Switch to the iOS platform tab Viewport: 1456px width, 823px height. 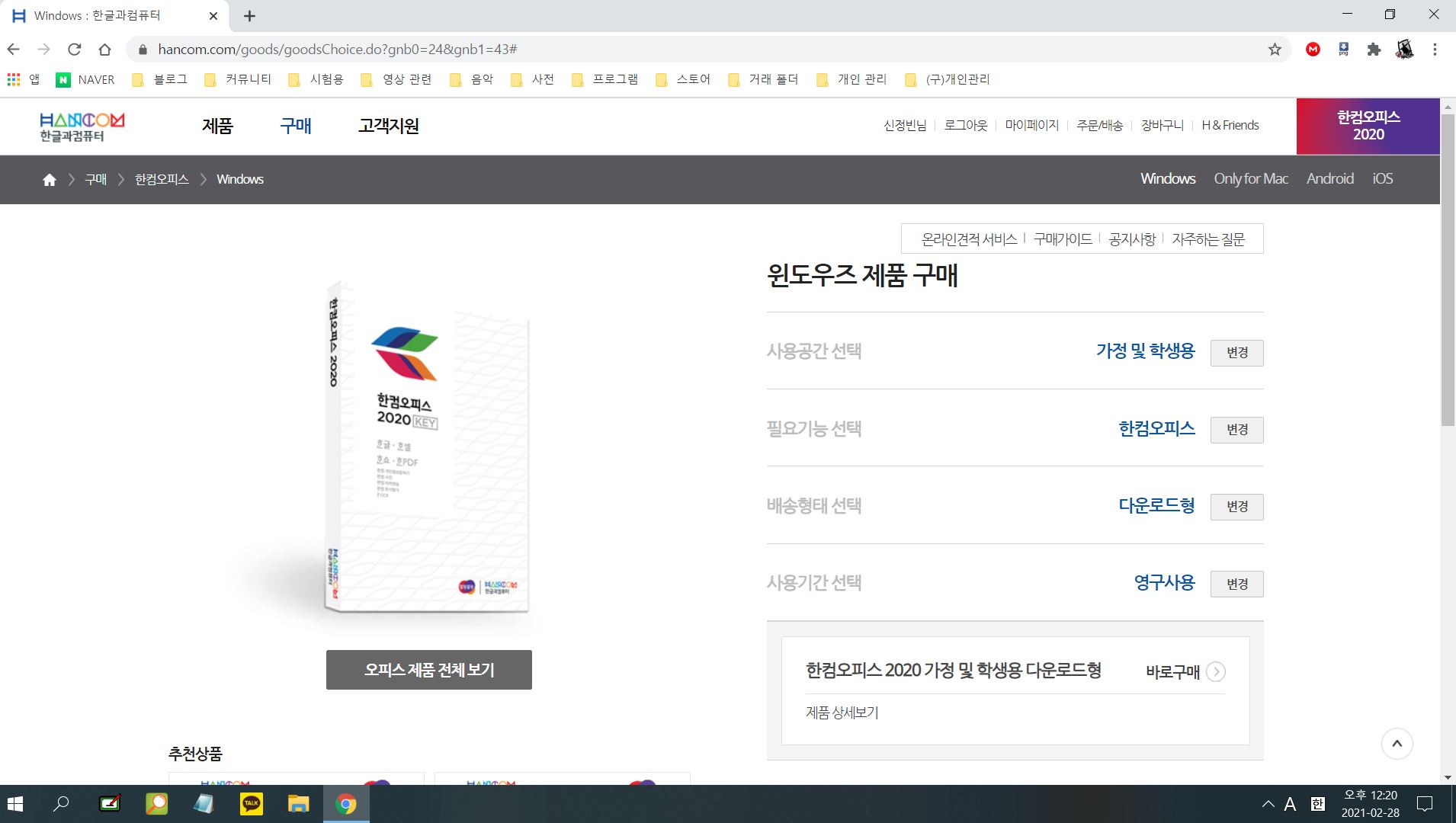click(x=1383, y=179)
